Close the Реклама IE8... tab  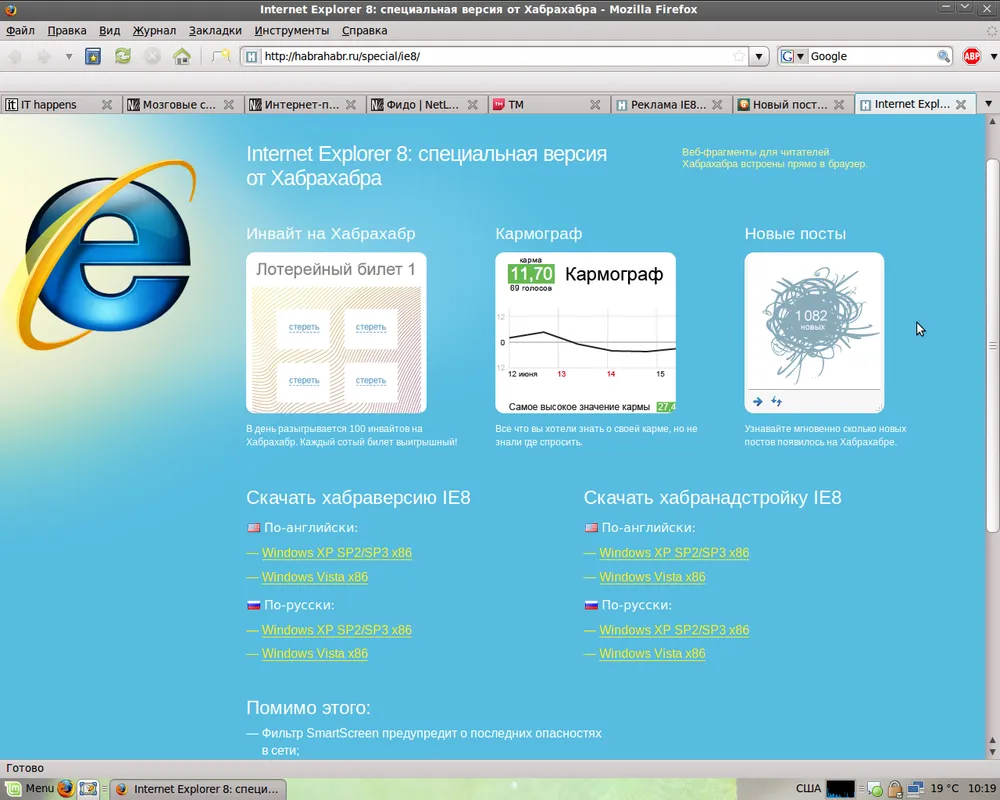(717, 105)
